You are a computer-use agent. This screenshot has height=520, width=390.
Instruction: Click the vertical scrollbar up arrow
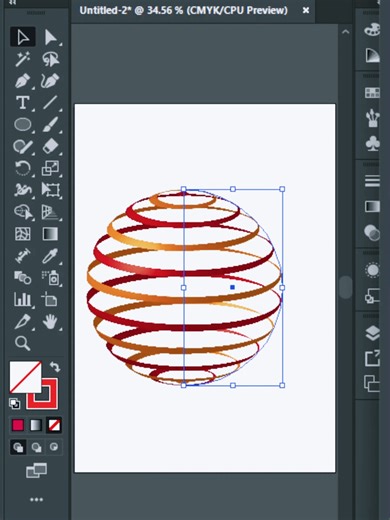point(346,32)
